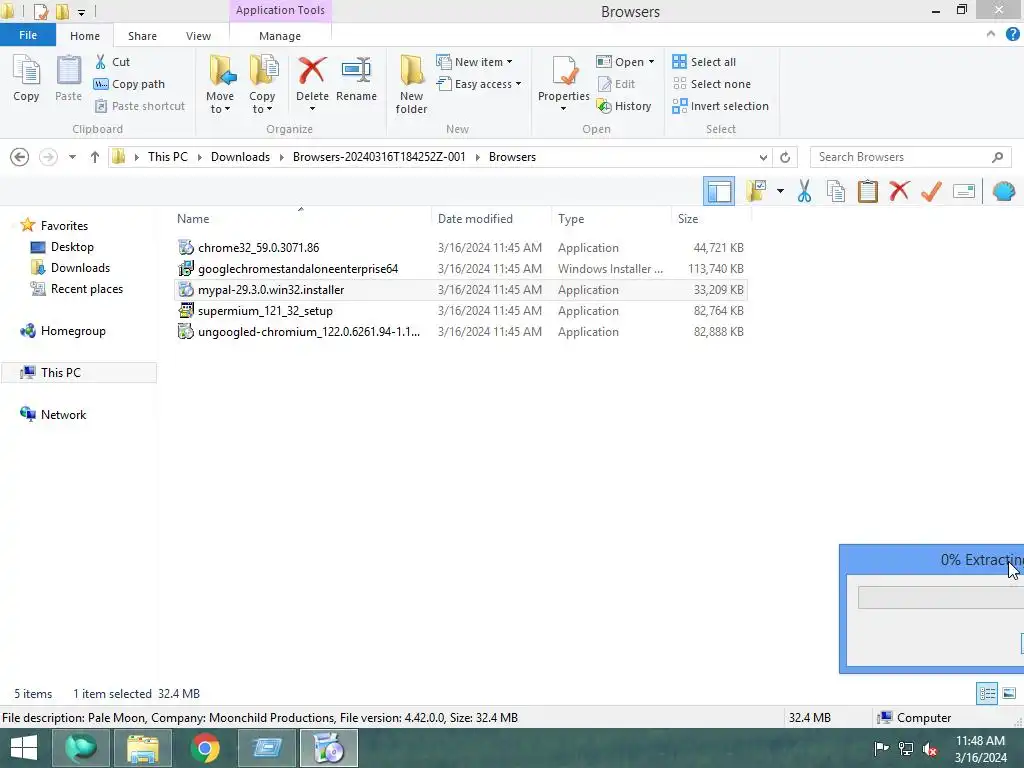Image resolution: width=1024 pixels, height=768 pixels.
Task: Click Select none
Action: pyautogui.click(x=712, y=84)
